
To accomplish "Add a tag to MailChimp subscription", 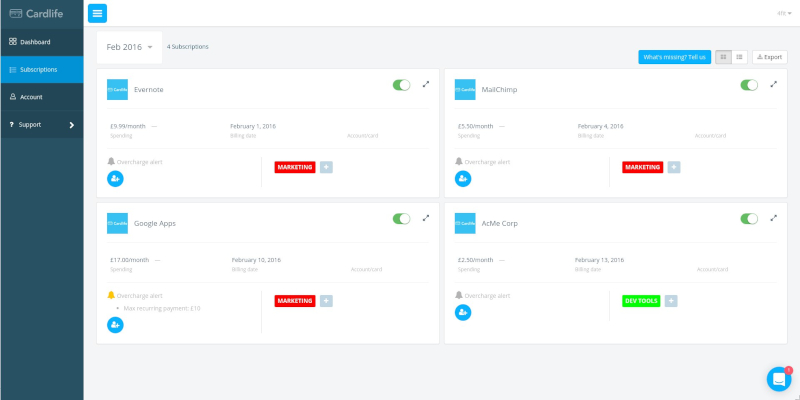I will 674,167.
